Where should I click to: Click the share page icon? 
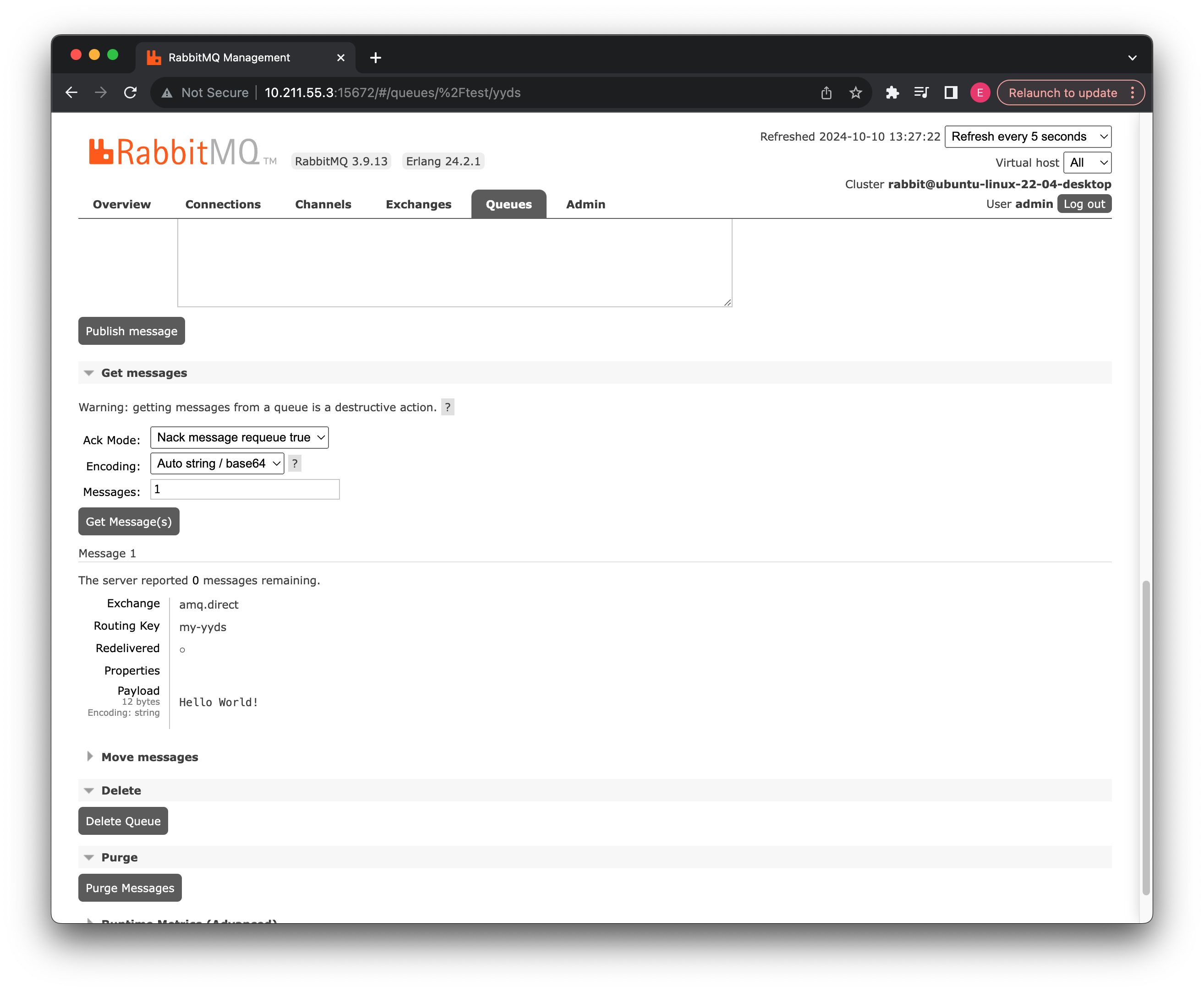pyautogui.click(x=826, y=93)
